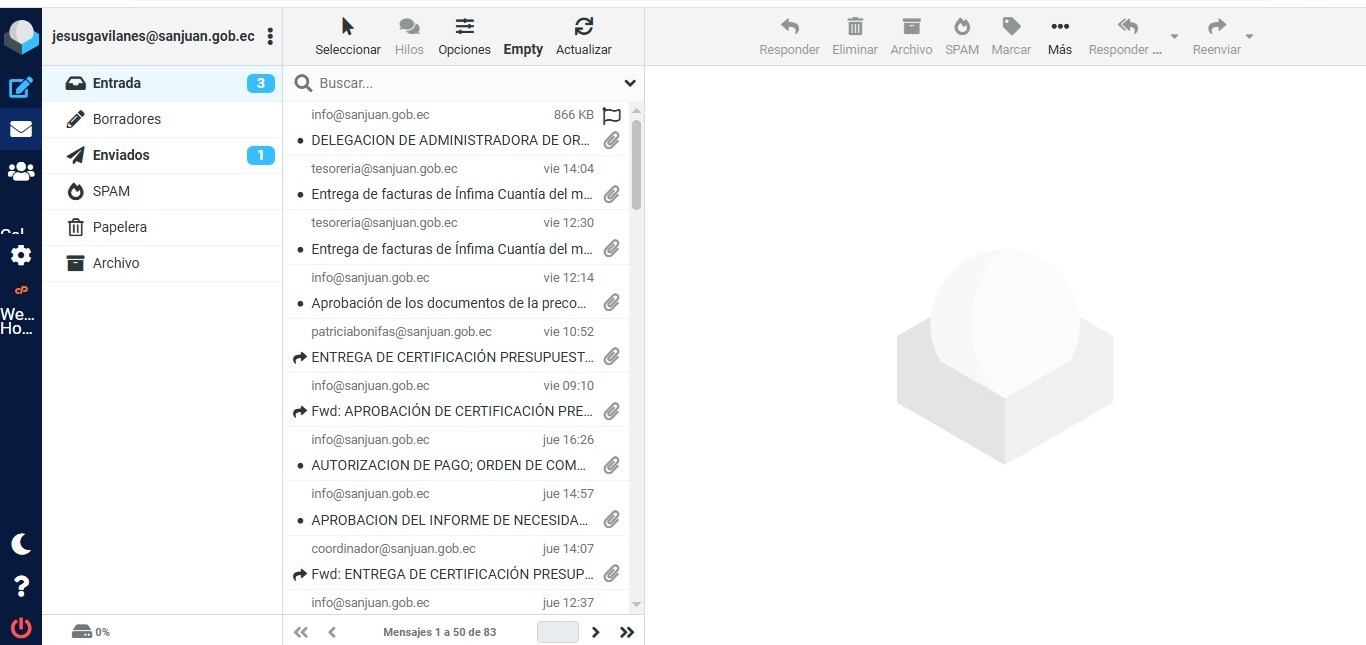Open settings gear in left sidebar
Viewport: 1366px width, 645px height.
point(21,255)
